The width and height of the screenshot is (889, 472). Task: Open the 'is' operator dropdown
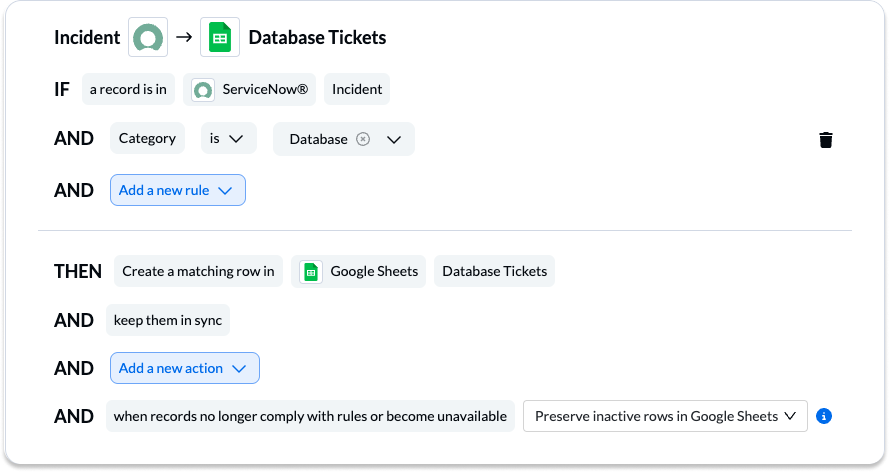pyautogui.click(x=228, y=139)
